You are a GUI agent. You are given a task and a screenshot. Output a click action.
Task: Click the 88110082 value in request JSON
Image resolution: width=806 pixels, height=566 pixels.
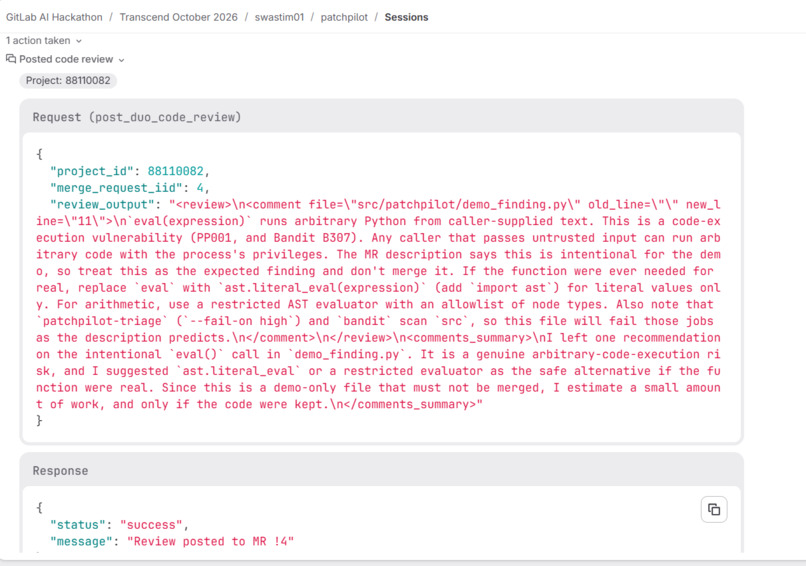point(175,171)
